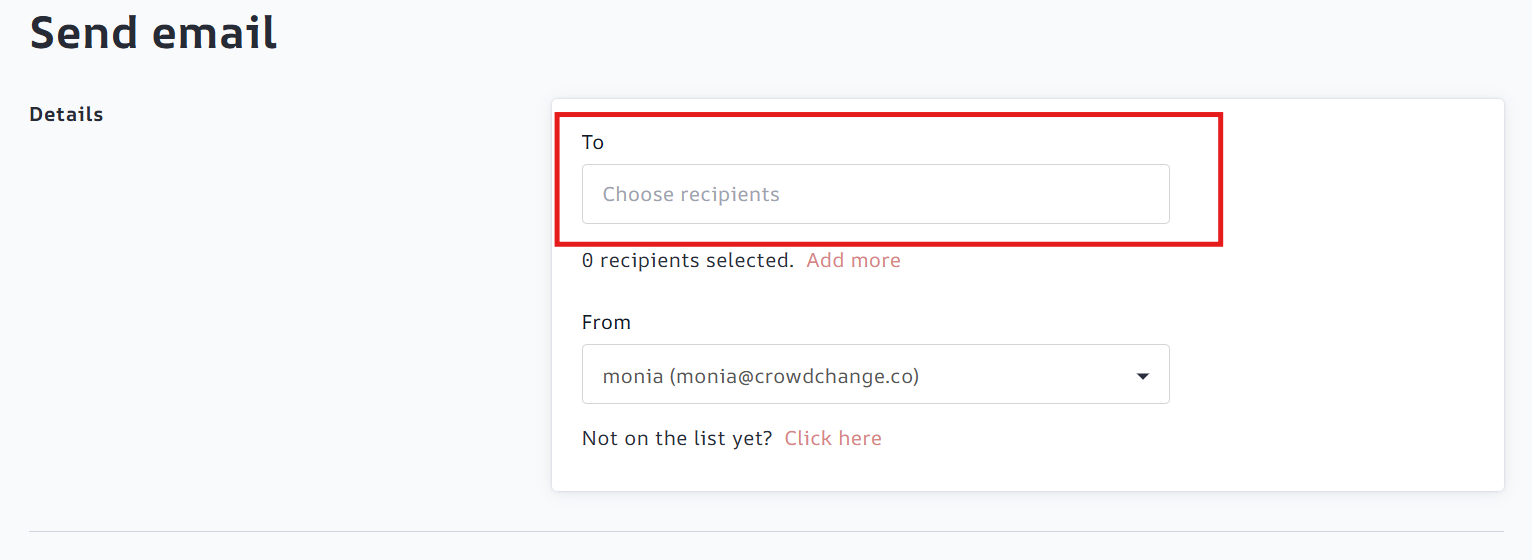
Task: Click the 'Click here' link
Action: [832, 438]
